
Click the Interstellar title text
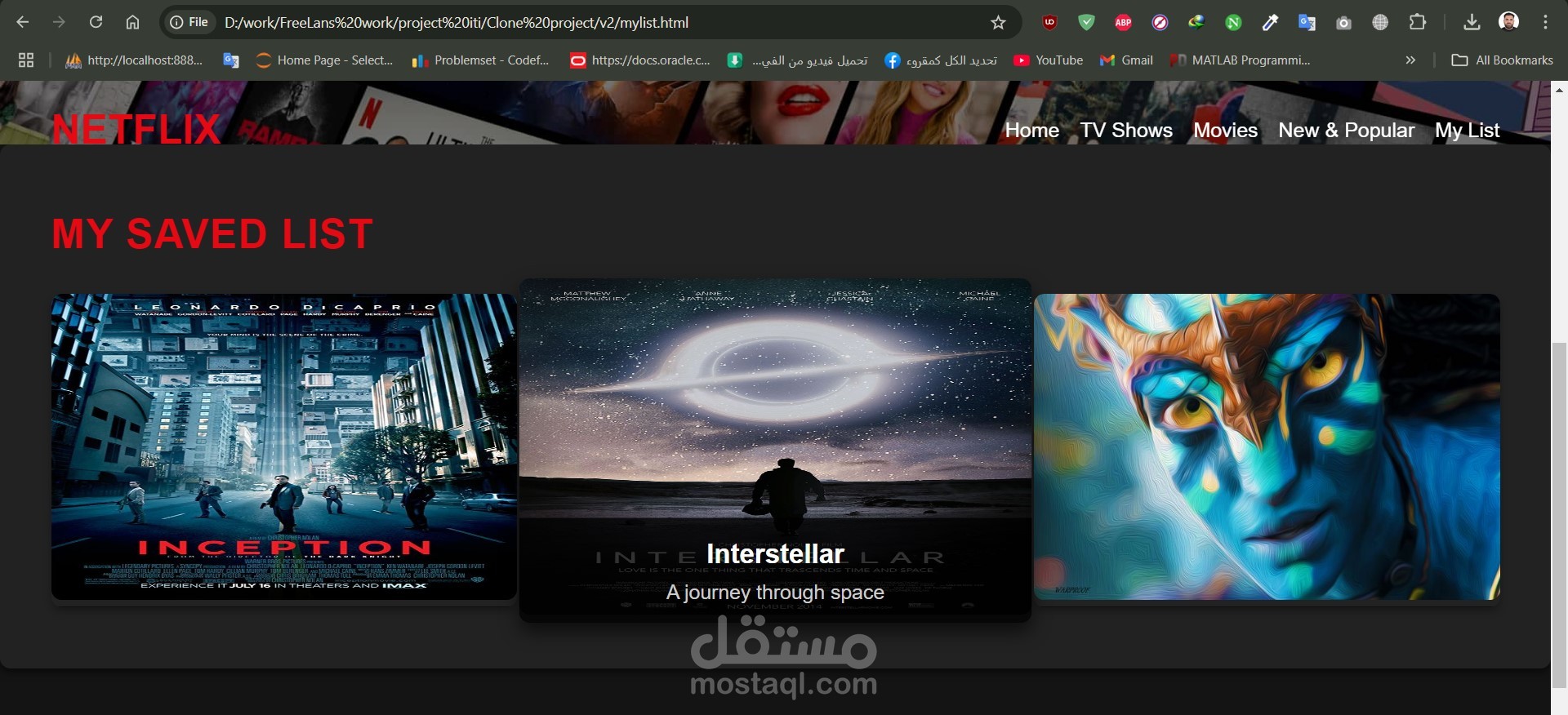[x=775, y=553]
